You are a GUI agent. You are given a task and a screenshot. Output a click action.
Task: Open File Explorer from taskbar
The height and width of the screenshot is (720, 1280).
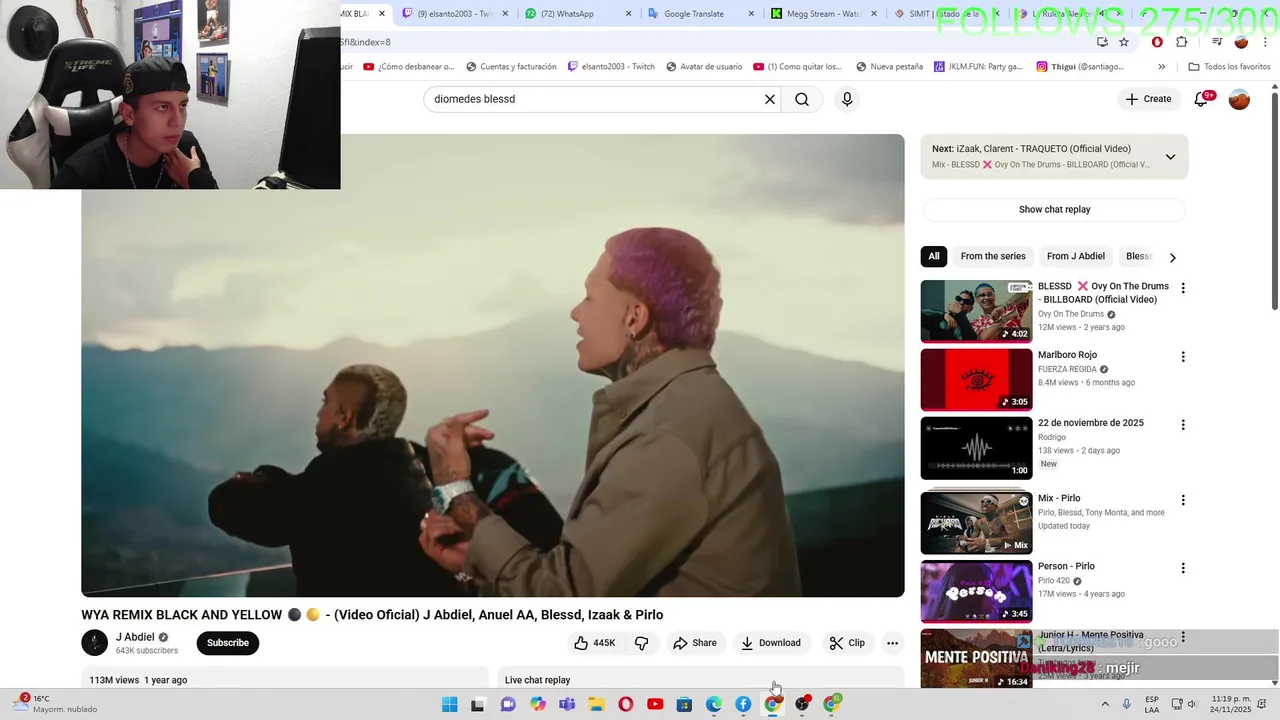pyautogui.click(x=597, y=705)
